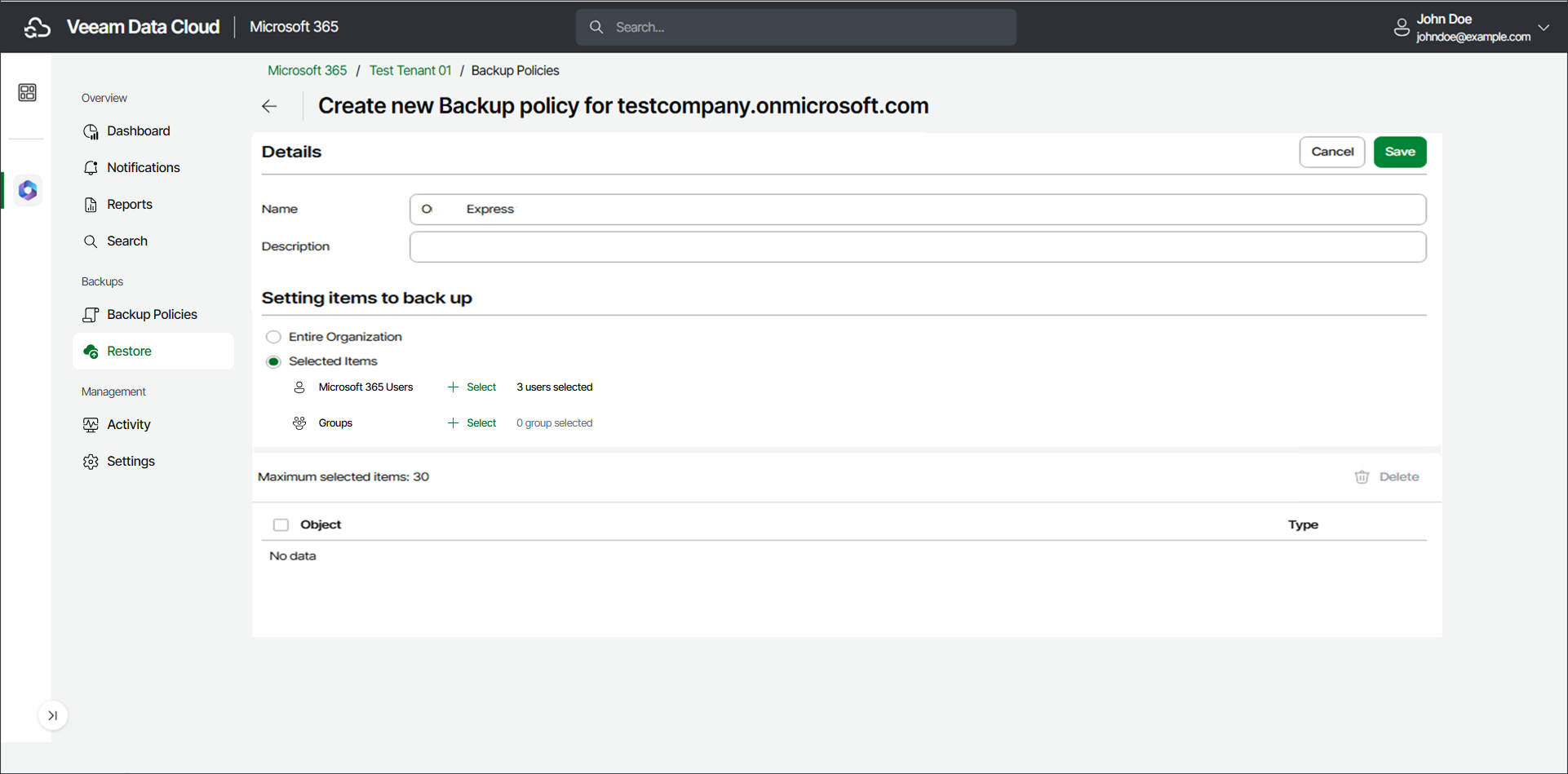Focus the top Search... box
Viewport: 1568px width, 774px height.
tap(796, 28)
